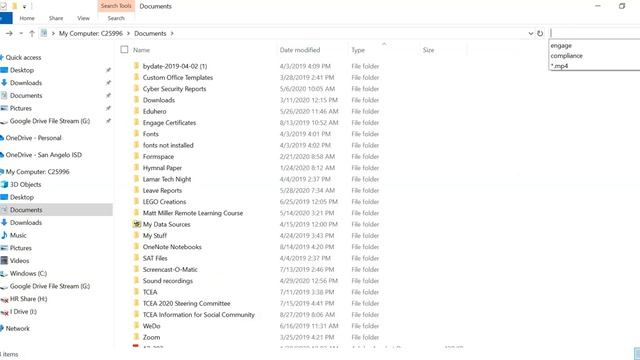Image resolution: width=640 pixels, height=360 pixels.
Task: Select WeDo folder icon
Action: 136,326
